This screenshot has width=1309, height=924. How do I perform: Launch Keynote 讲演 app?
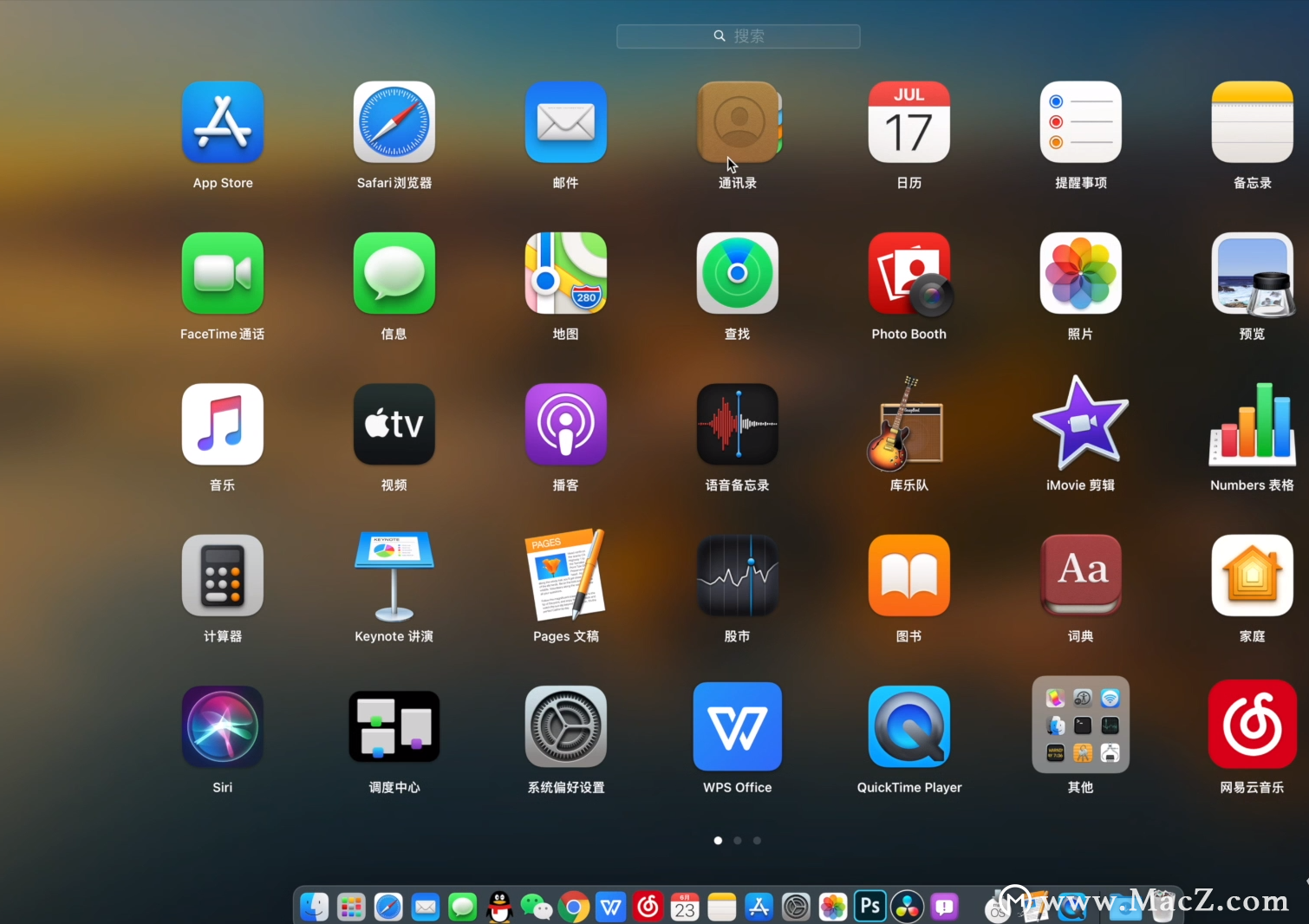(x=394, y=575)
